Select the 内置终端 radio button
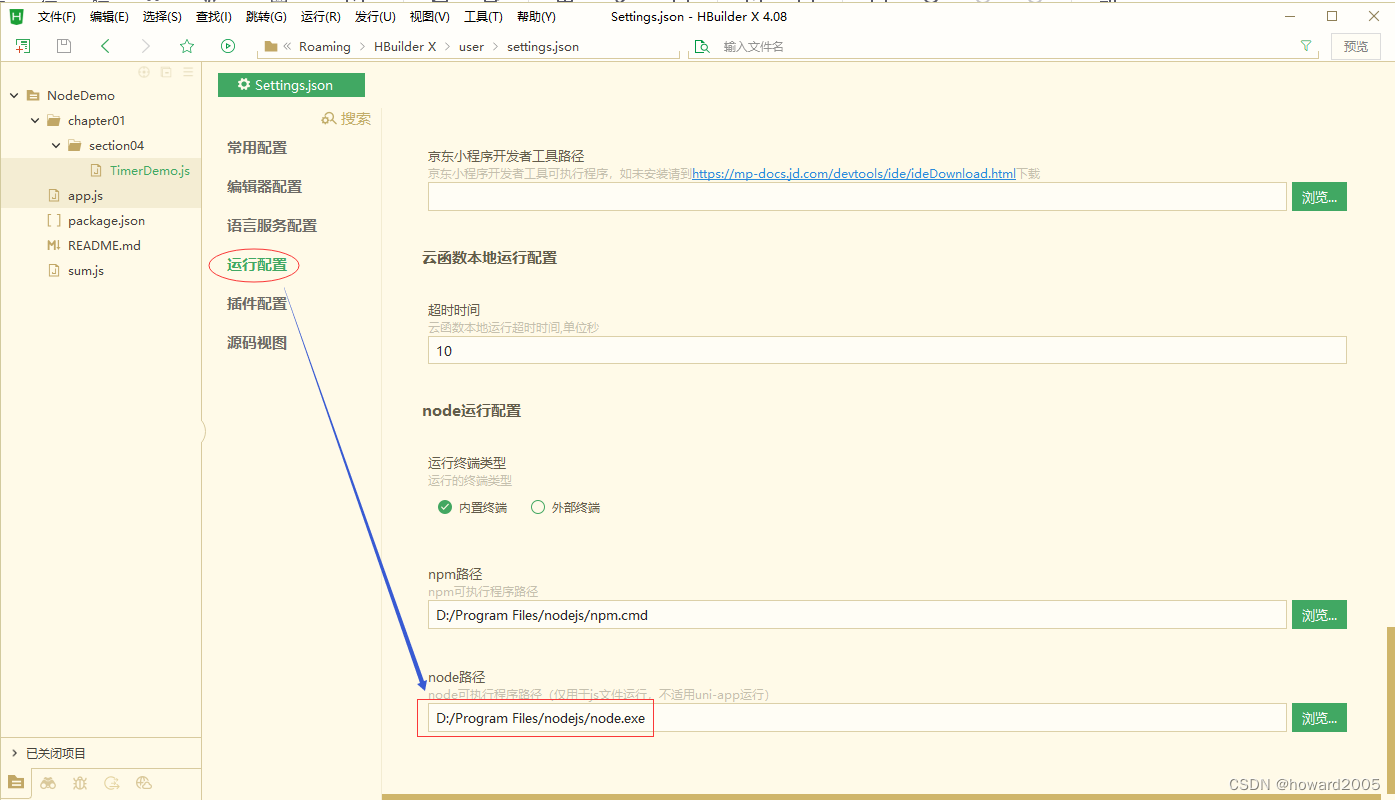The image size is (1395, 800). [x=444, y=507]
